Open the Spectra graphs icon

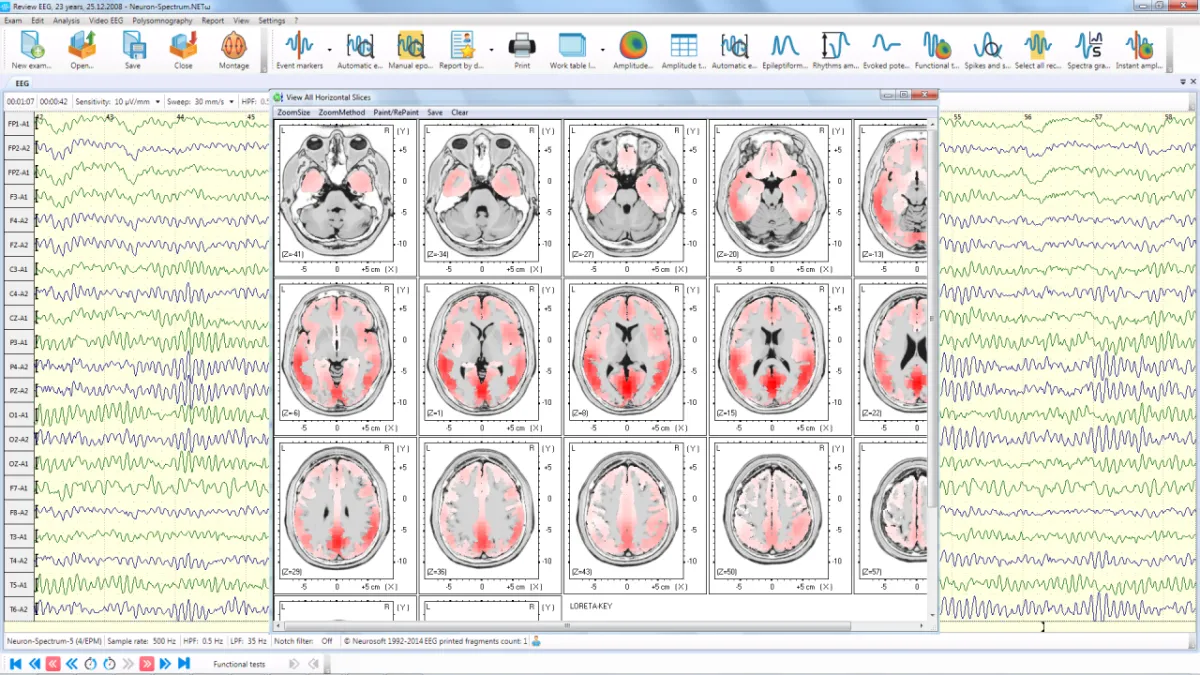point(1088,46)
